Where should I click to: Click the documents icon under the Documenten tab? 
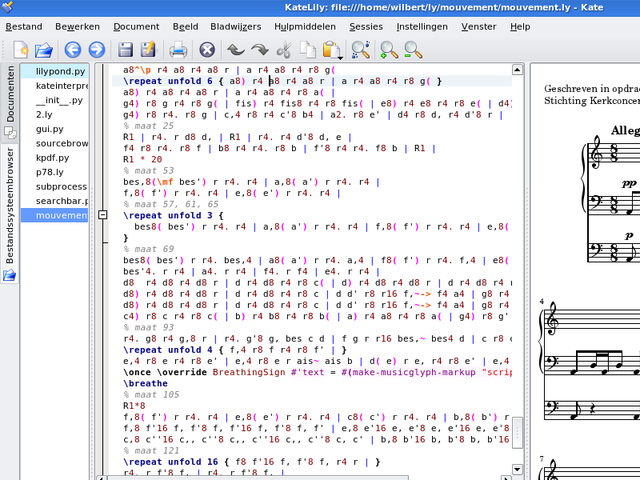point(10,133)
